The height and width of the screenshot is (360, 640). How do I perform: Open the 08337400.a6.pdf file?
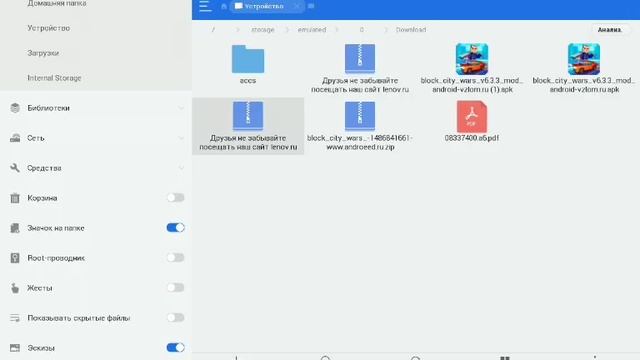click(x=471, y=121)
